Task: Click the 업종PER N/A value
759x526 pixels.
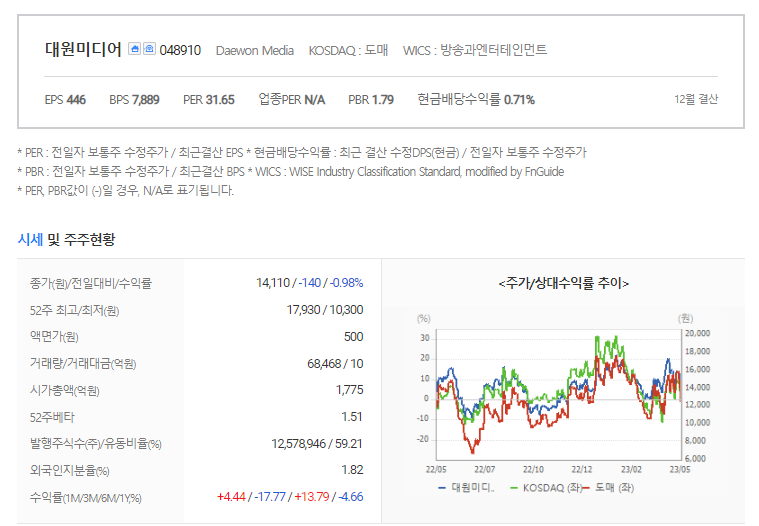Action: (x=292, y=100)
